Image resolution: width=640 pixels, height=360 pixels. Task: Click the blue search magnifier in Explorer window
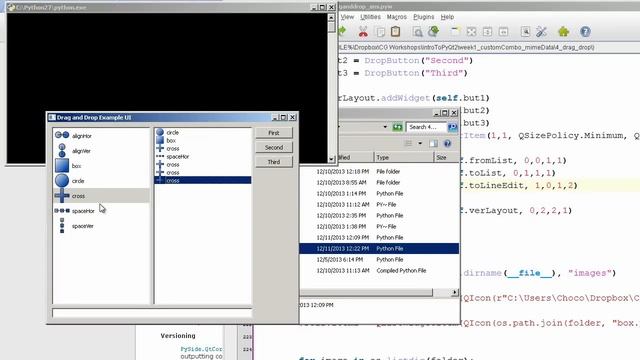pos(453,127)
